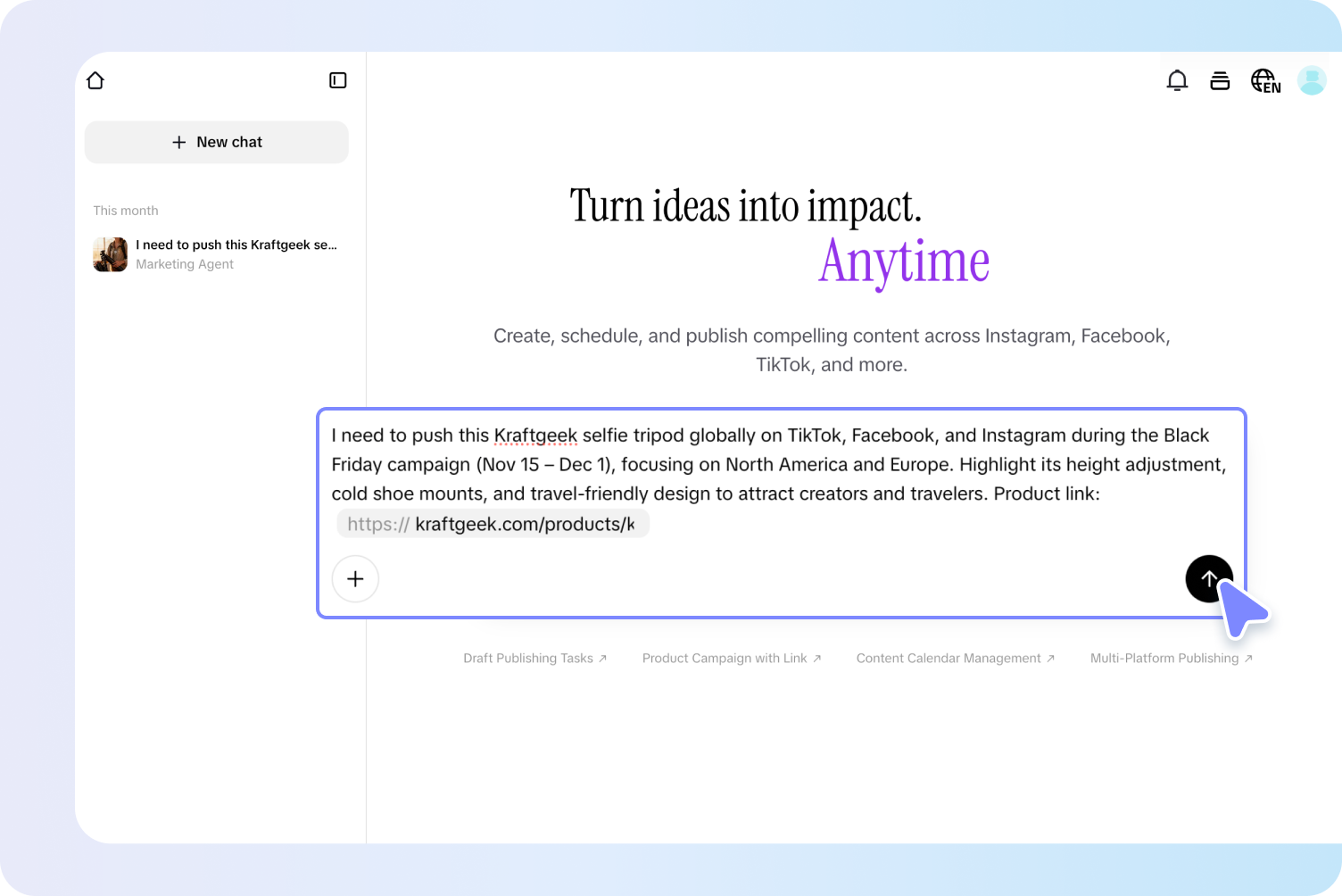
Task: Open the archive/drawer icon in the top bar
Action: coord(1220,80)
